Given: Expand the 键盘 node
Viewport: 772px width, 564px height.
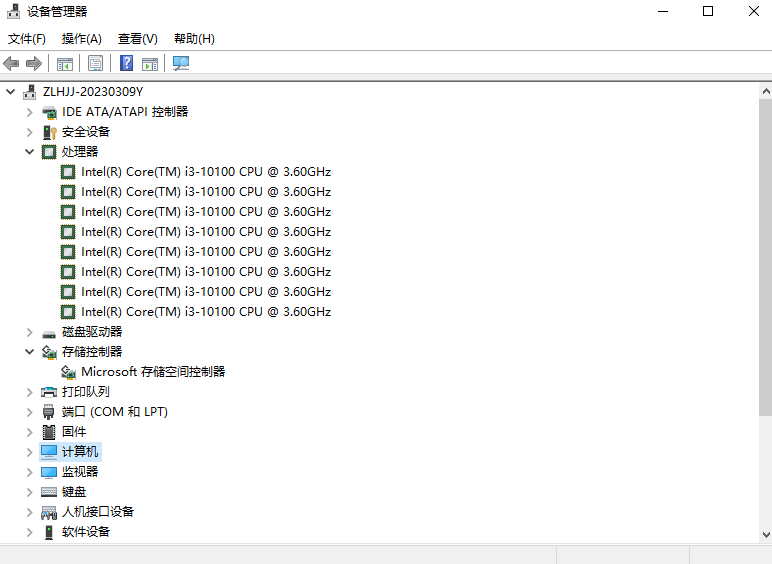Looking at the screenshot, I should (x=30, y=492).
